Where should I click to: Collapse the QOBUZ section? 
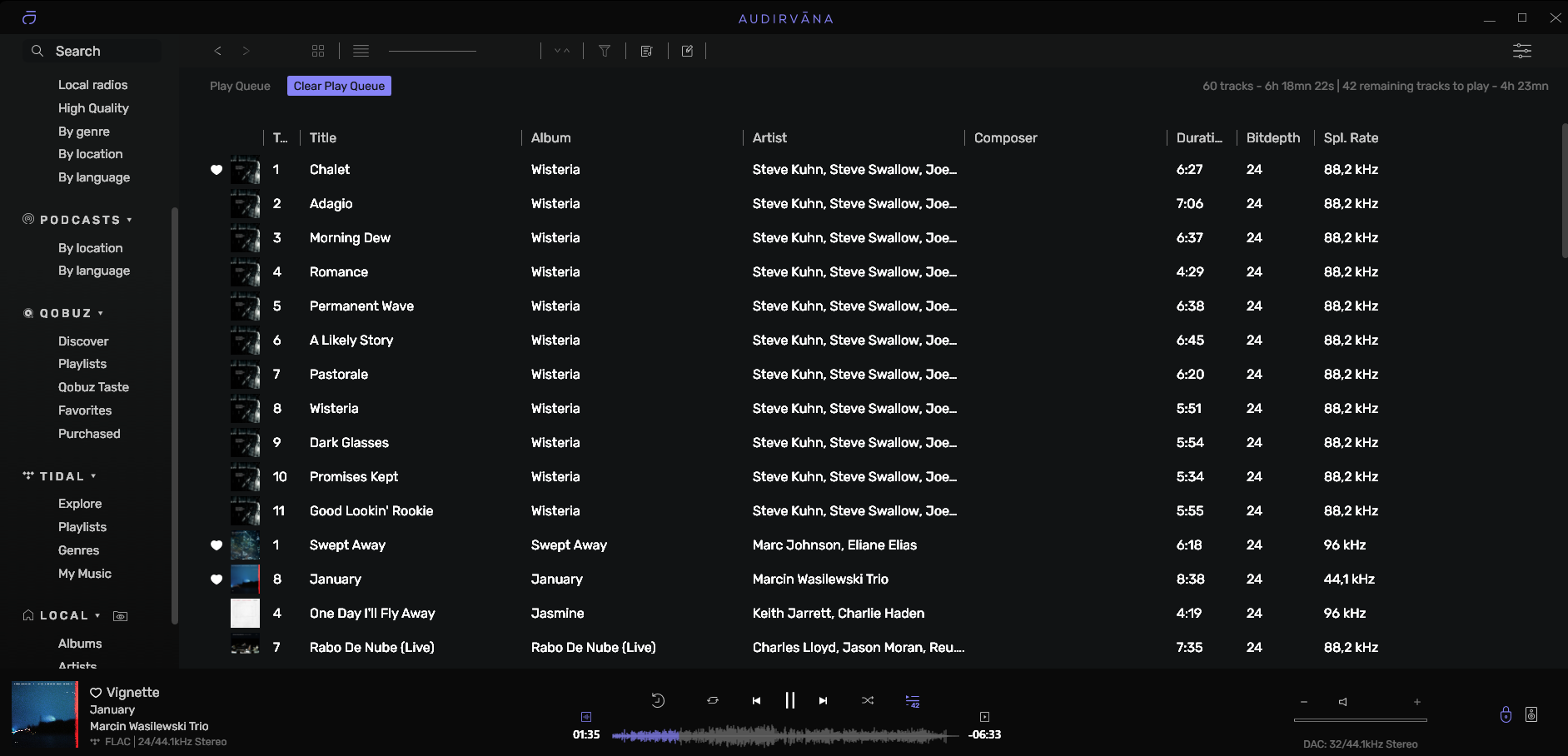pos(101,313)
